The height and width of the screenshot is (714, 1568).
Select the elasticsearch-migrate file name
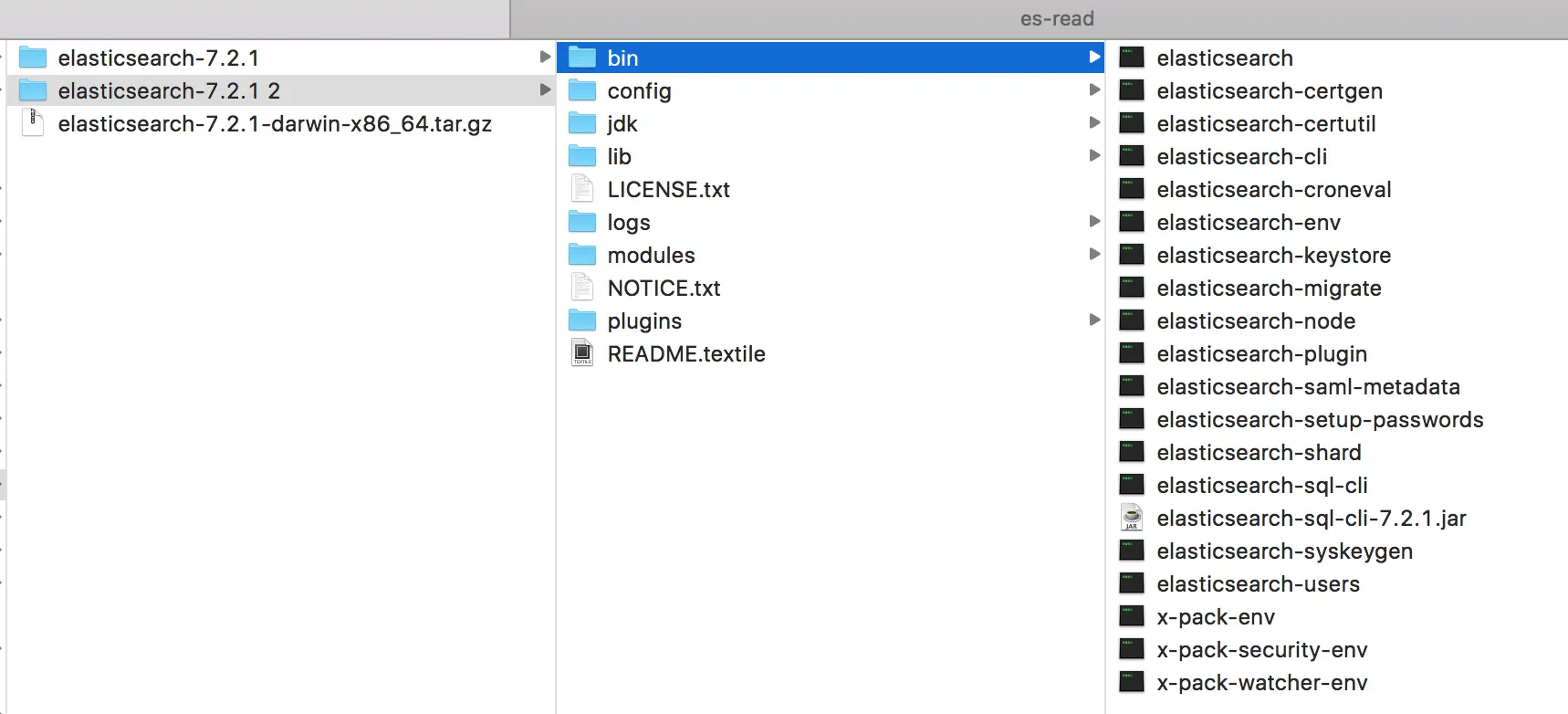(1269, 289)
